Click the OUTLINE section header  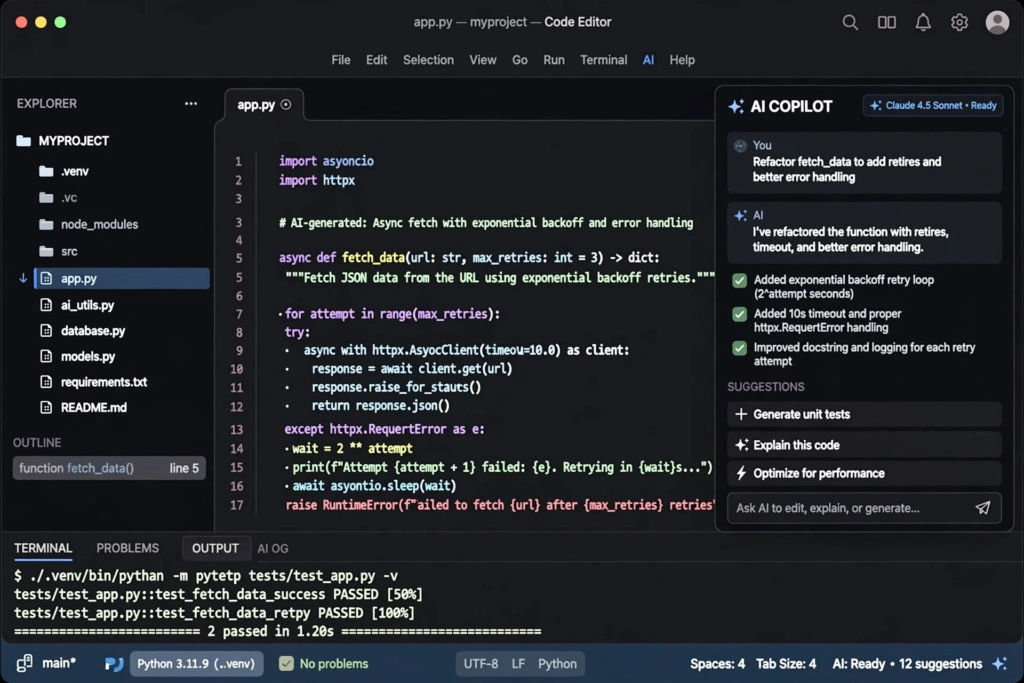[x=37, y=443]
